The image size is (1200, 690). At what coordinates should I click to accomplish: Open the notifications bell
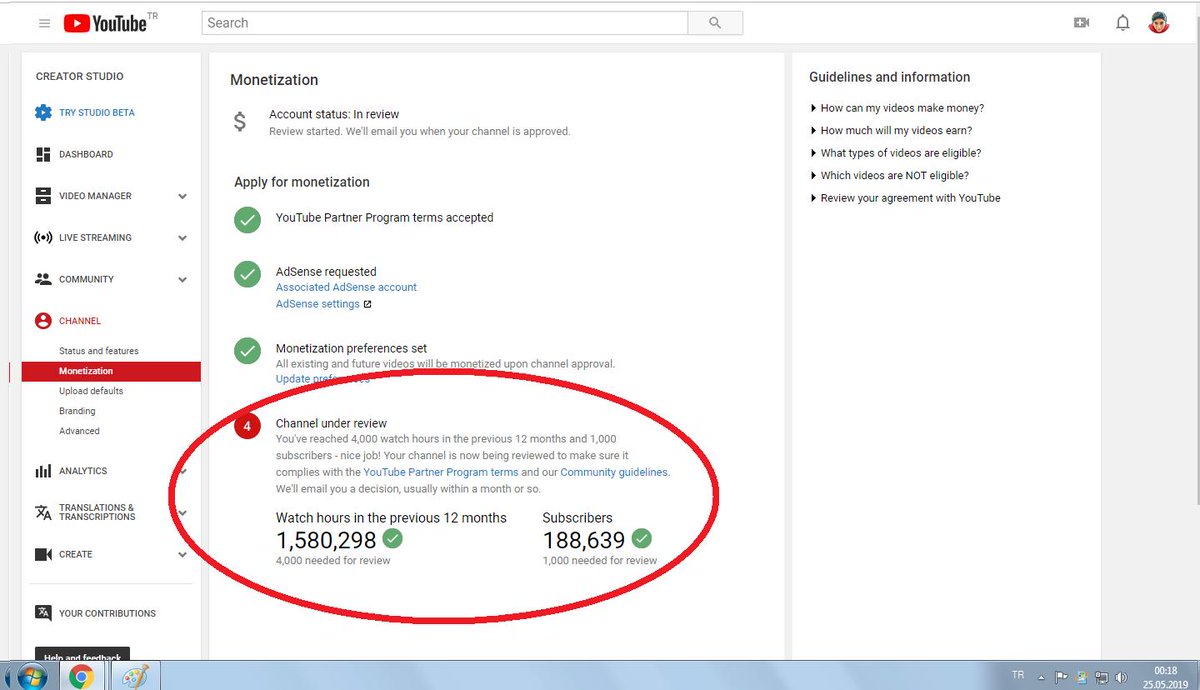pos(1123,23)
